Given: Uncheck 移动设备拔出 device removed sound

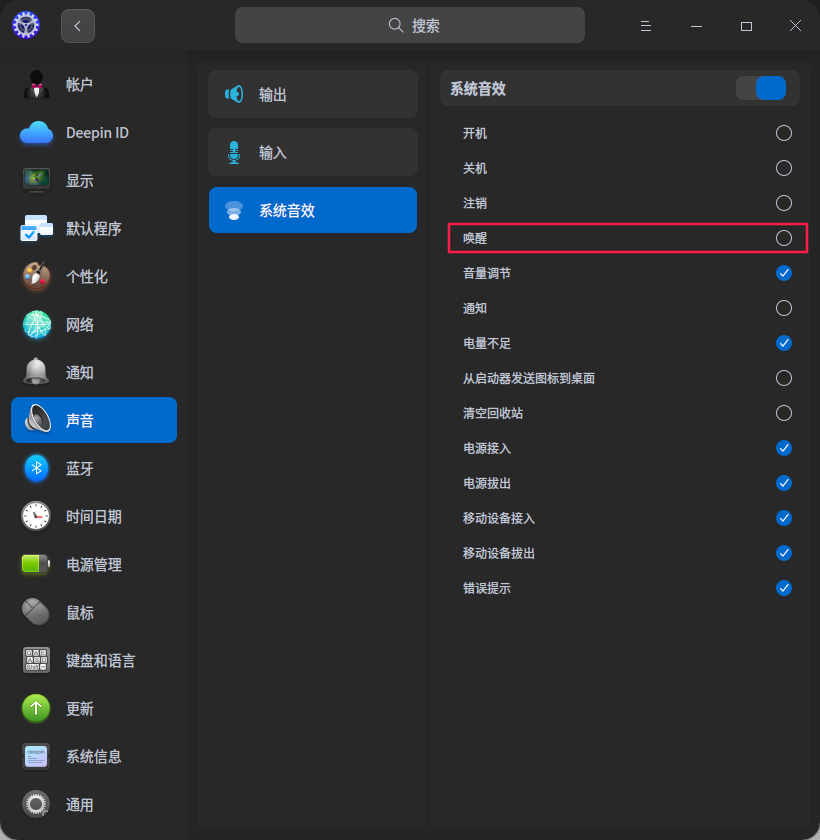Looking at the screenshot, I should (x=784, y=553).
